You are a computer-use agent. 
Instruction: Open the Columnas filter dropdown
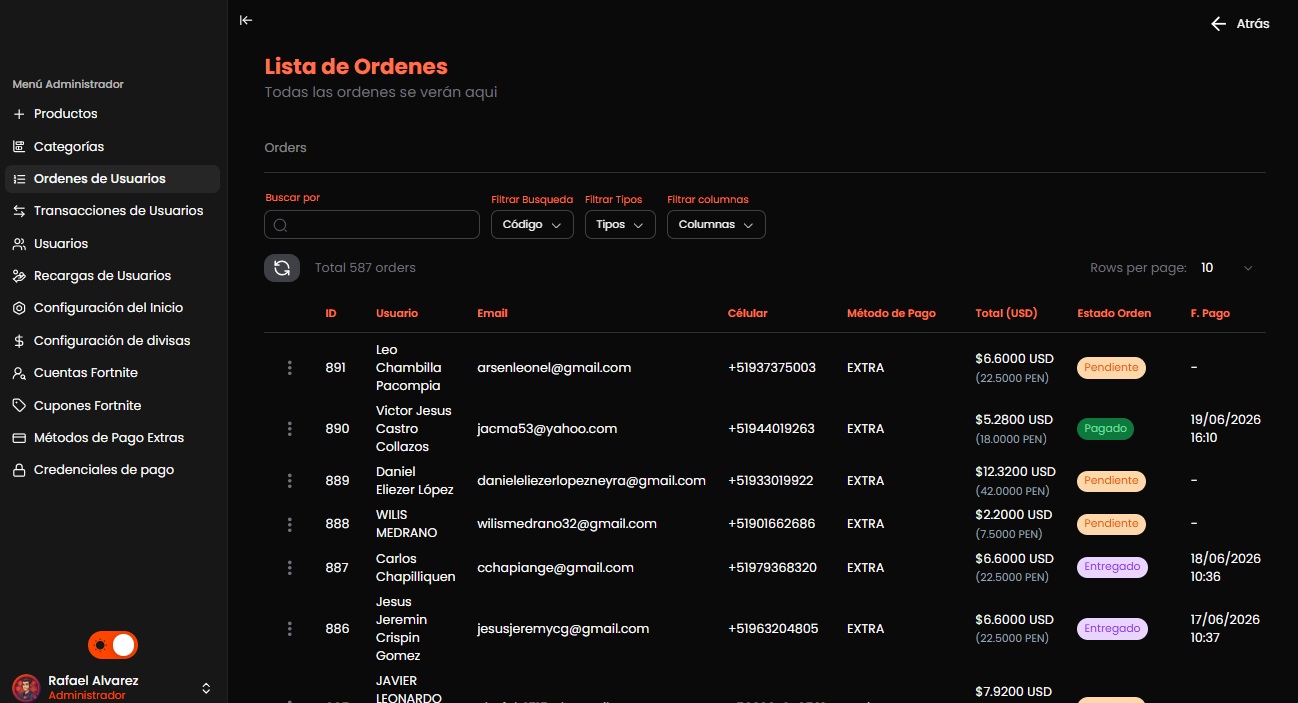(716, 225)
